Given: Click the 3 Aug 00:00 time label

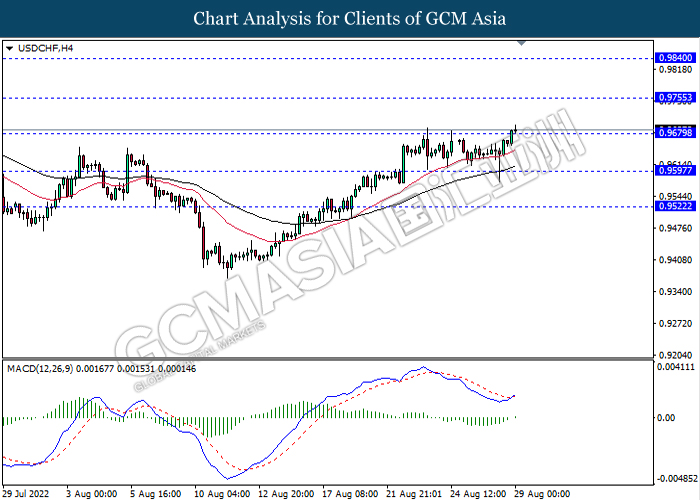Looking at the screenshot, I should click(92, 494).
